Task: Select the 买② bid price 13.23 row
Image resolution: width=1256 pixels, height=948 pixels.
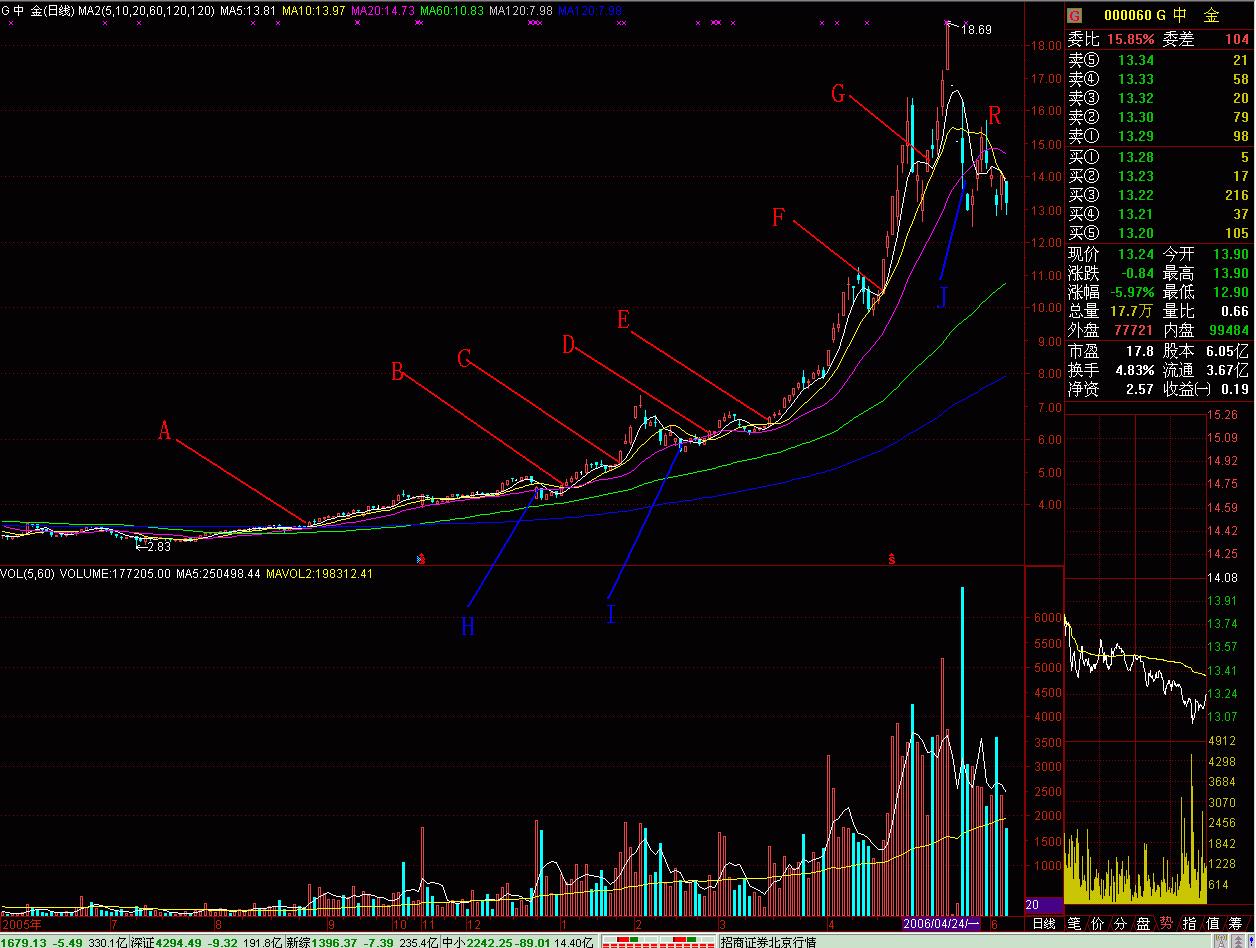Action: [x=1159, y=175]
